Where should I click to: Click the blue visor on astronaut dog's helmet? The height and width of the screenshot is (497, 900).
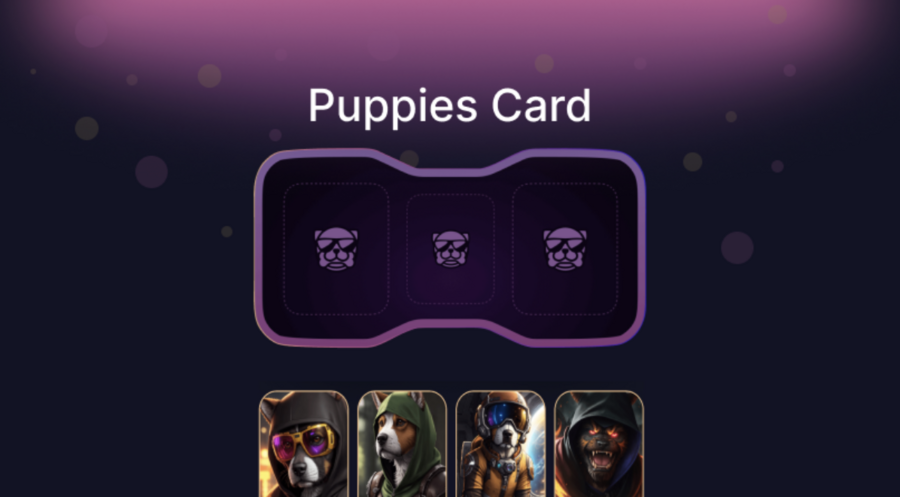click(x=506, y=416)
